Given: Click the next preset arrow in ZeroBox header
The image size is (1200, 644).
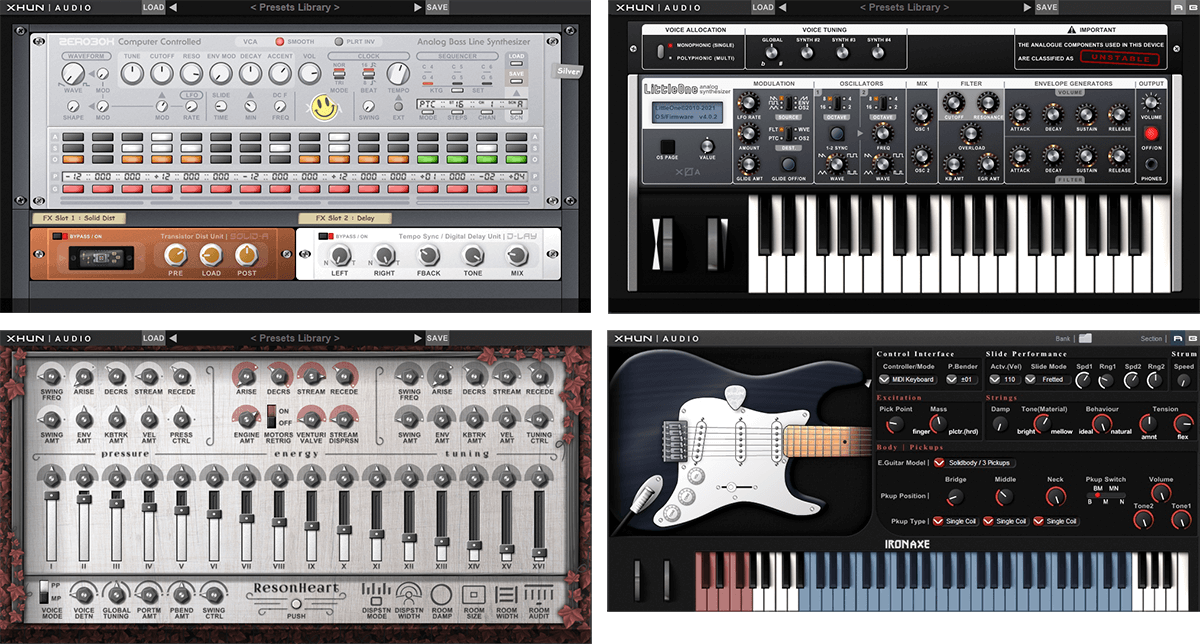Looking at the screenshot, I should [x=417, y=8].
